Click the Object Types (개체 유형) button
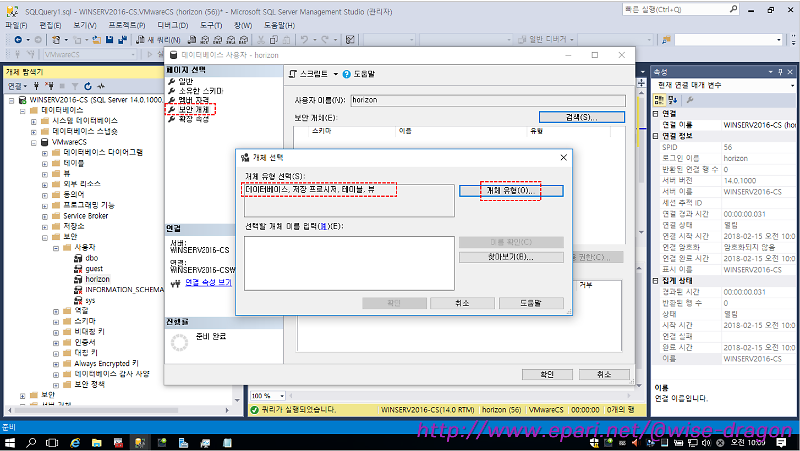 [511, 191]
